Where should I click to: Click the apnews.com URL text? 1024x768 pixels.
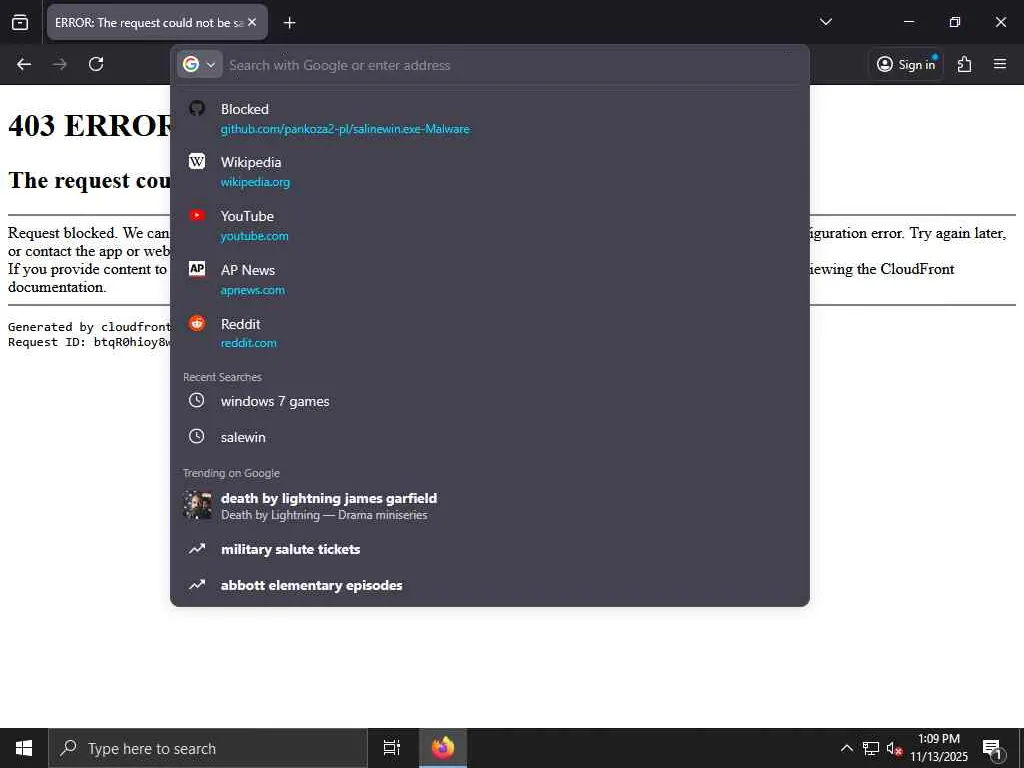(253, 289)
